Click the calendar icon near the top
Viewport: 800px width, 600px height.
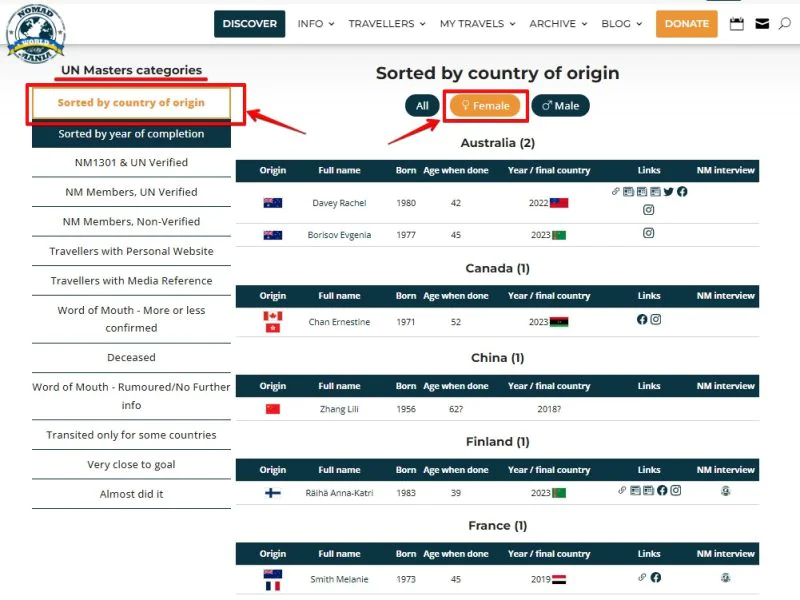[x=737, y=23]
